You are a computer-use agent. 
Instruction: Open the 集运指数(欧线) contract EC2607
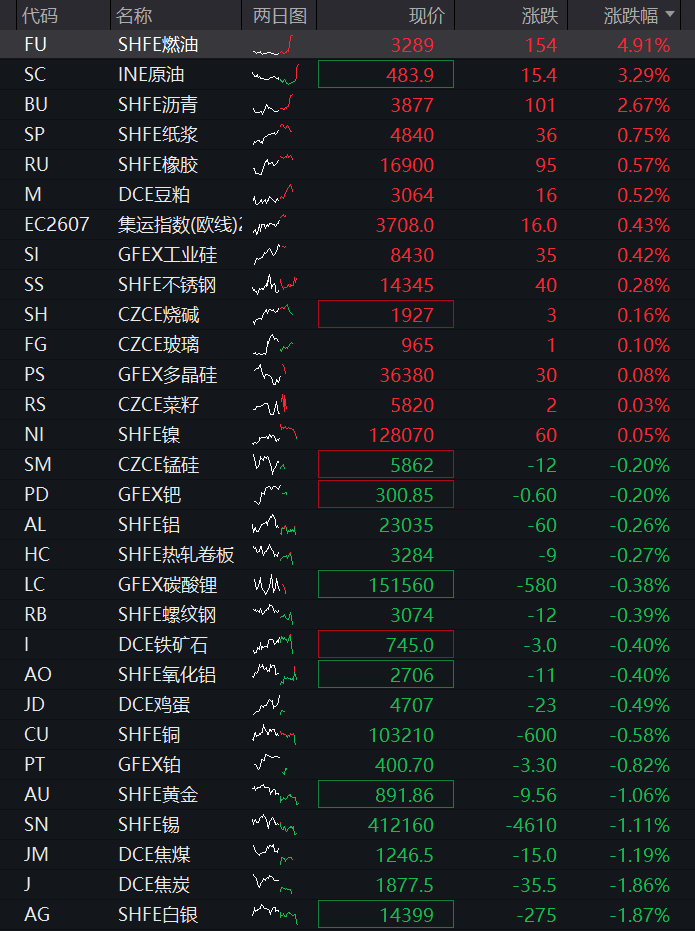click(57, 224)
